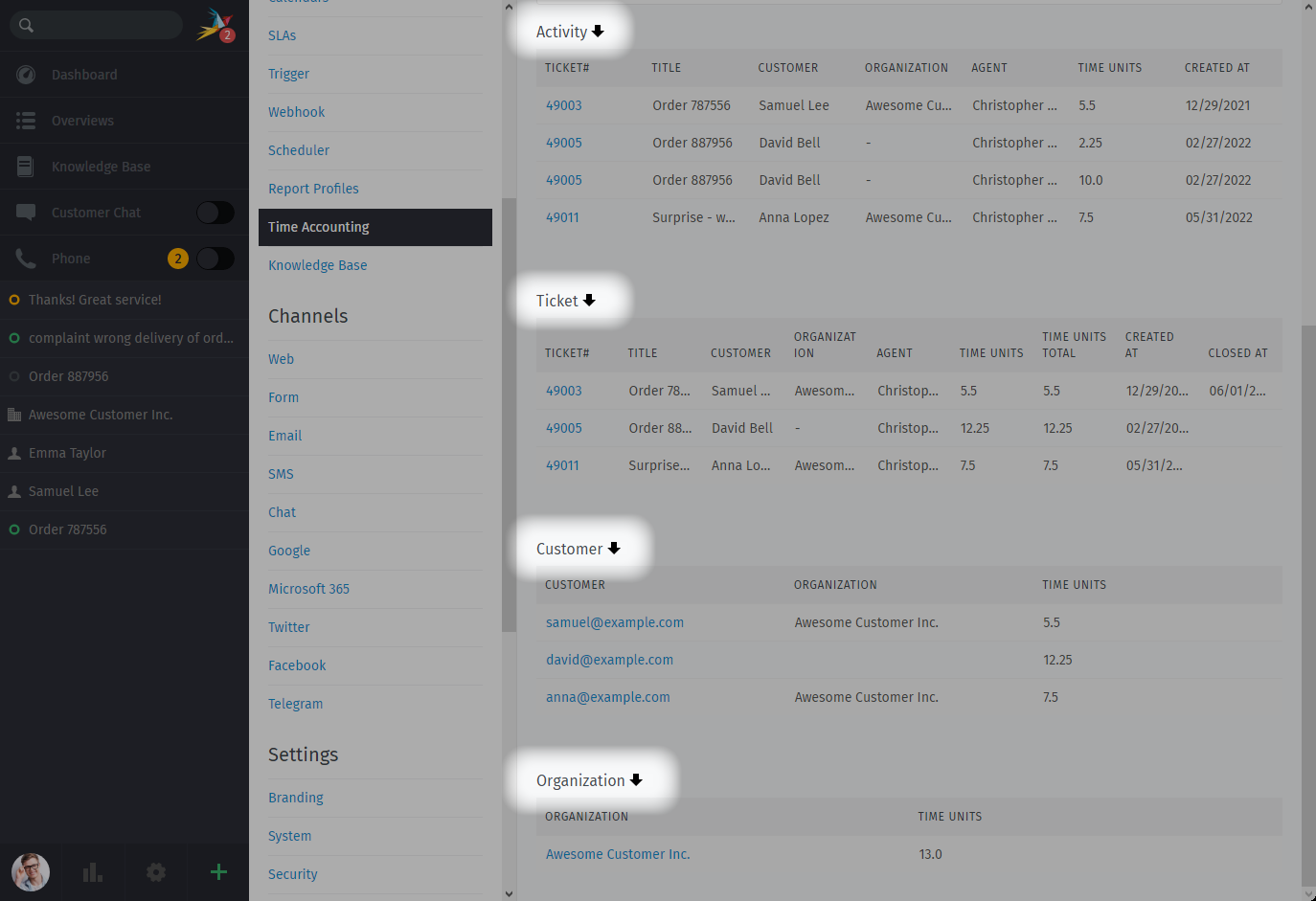Viewport: 1316px width, 901px height.
Task: Open SLAs settings
Action: pos(282,35)
